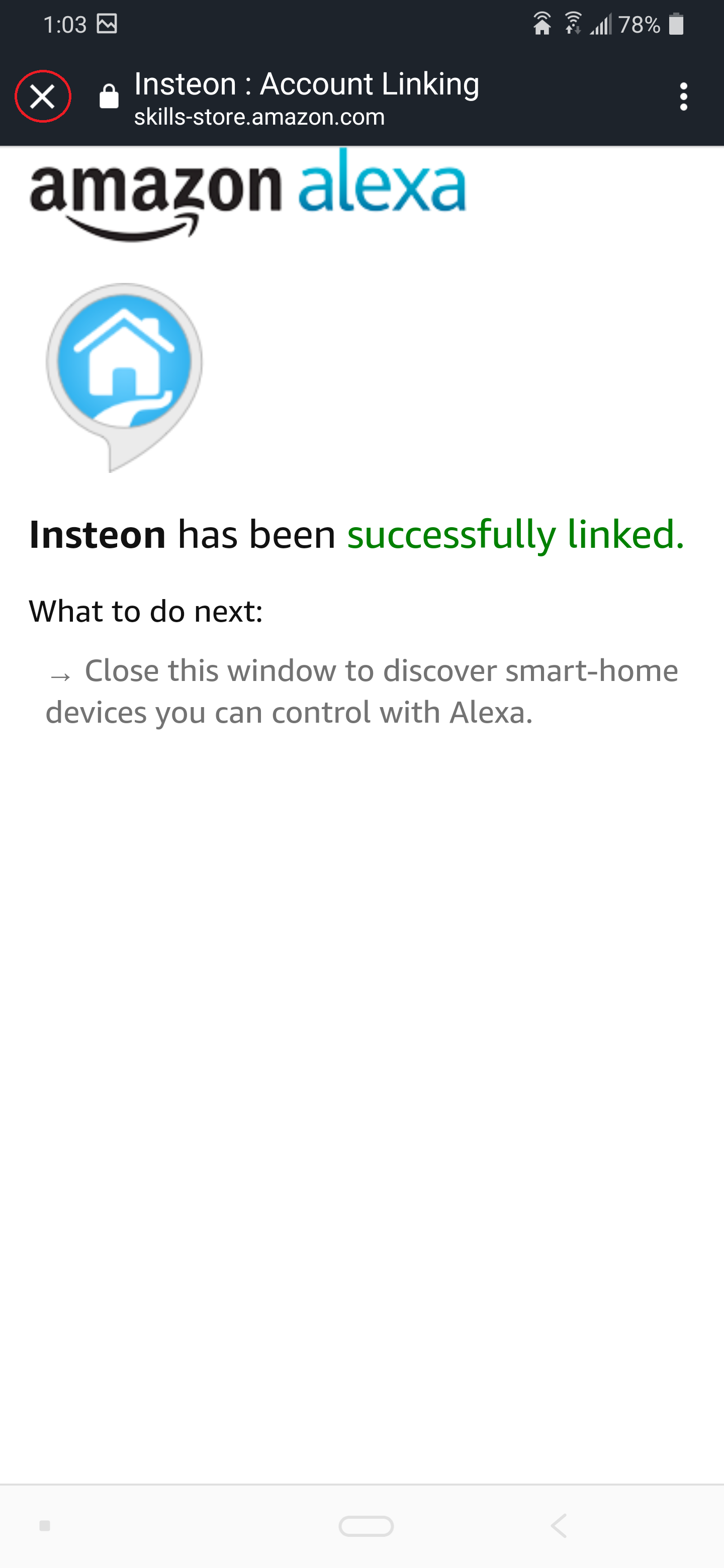Tap the Insteon : Account Linking title
Image resolution: width=724 pixels, height=1568 pixels.
pyautogui.click(x=307, y=83)
